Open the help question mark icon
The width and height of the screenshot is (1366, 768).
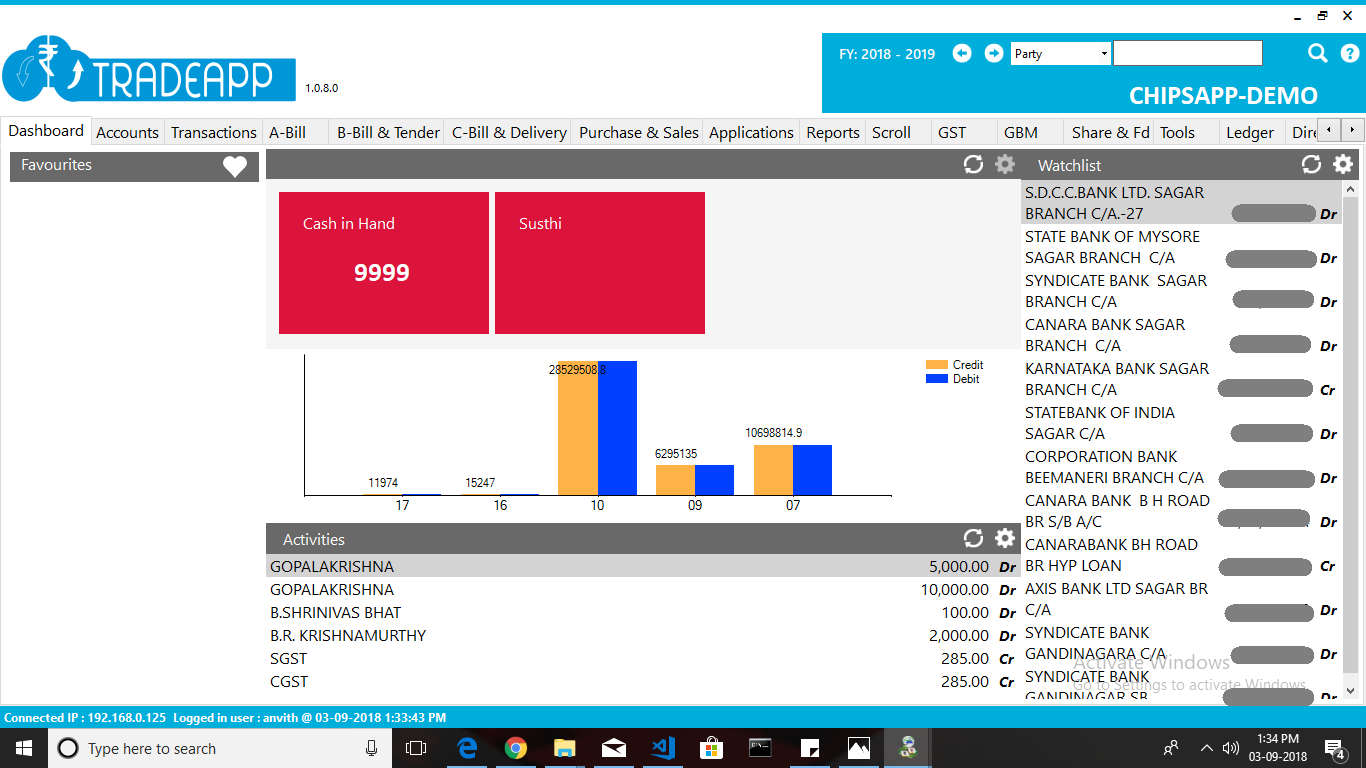[x=1349, y=54]
